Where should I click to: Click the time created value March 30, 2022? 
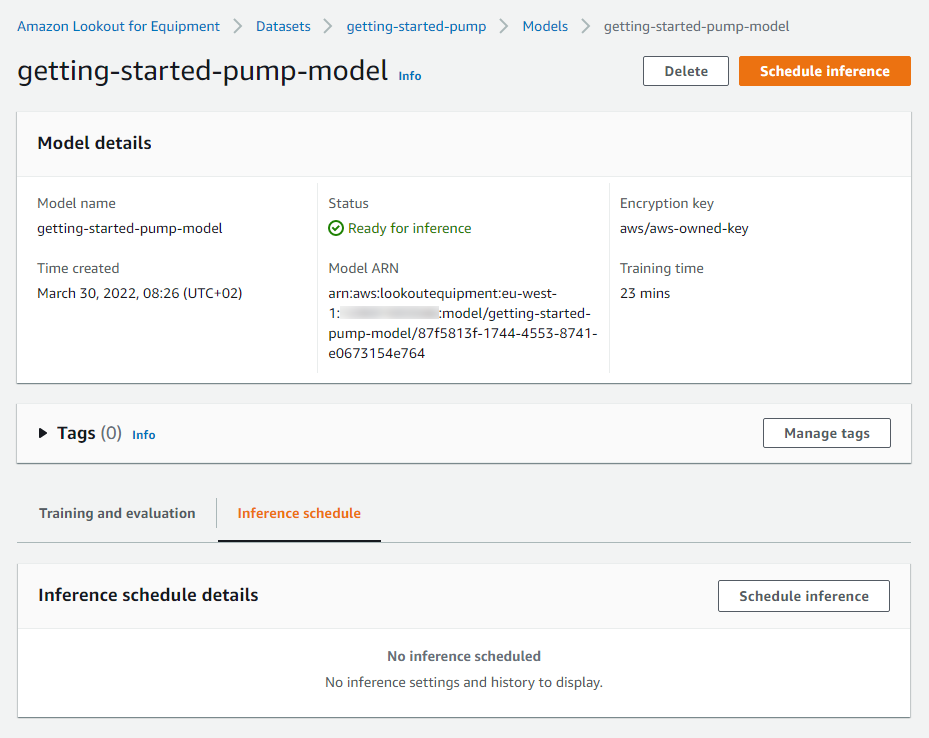click(140, 293)
